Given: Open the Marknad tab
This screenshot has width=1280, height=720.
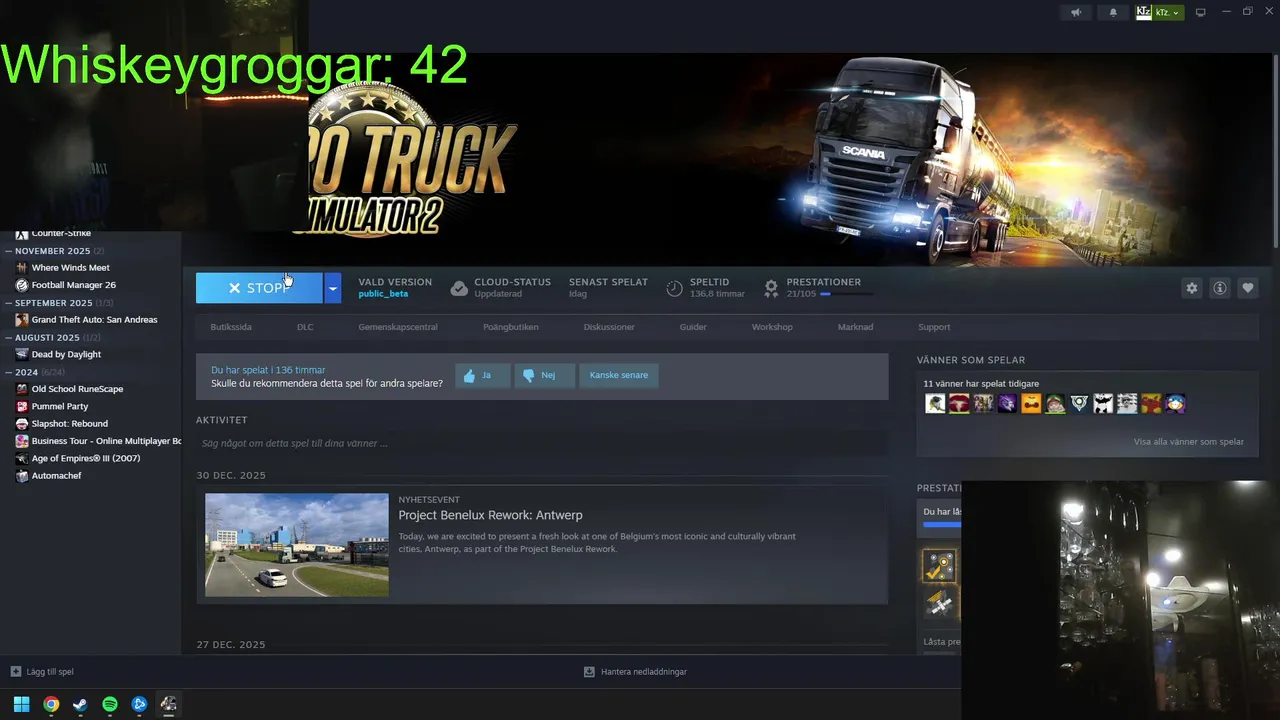Looking at the screenshot, I should click(855, 327).
